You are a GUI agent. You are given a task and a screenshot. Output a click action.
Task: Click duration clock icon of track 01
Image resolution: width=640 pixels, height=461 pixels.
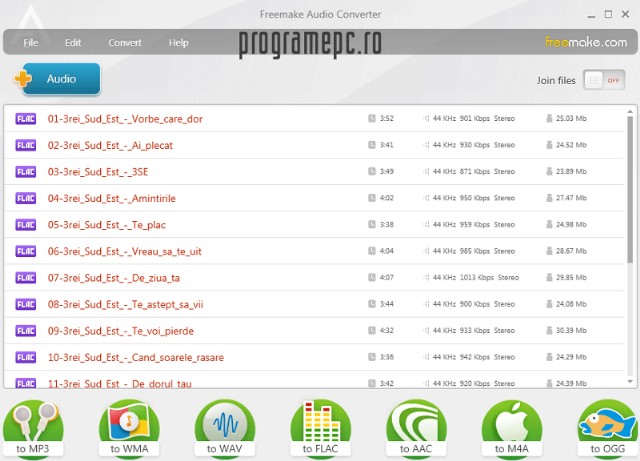(372, 118)
